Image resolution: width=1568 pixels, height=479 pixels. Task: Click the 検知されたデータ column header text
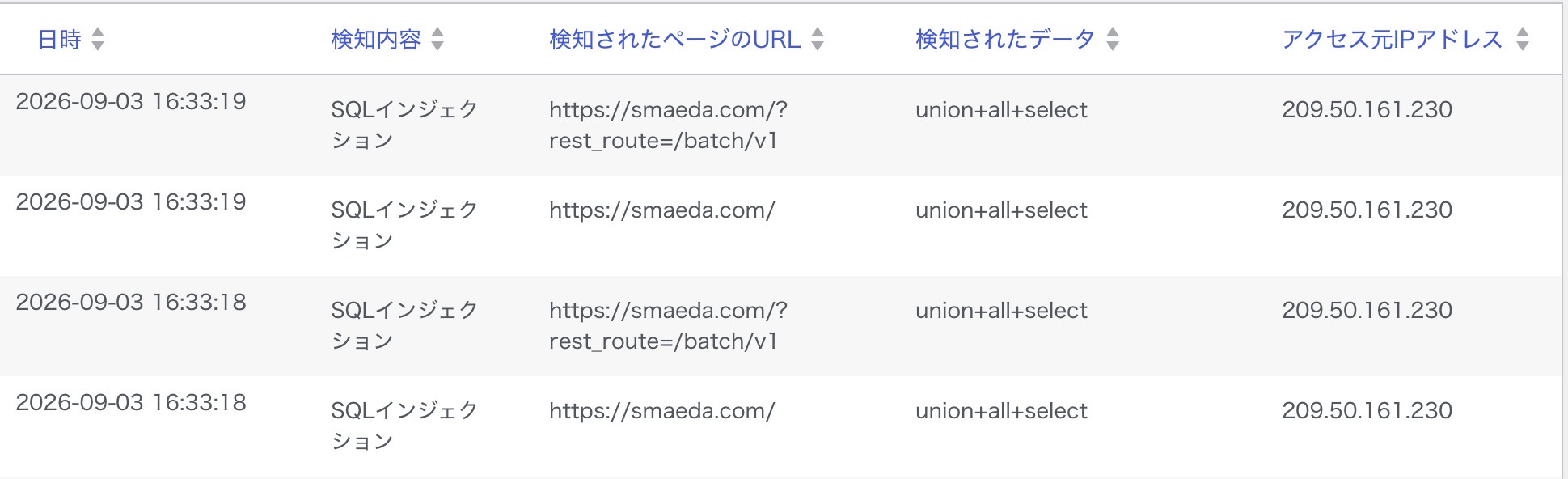(x=1005, y=40)
